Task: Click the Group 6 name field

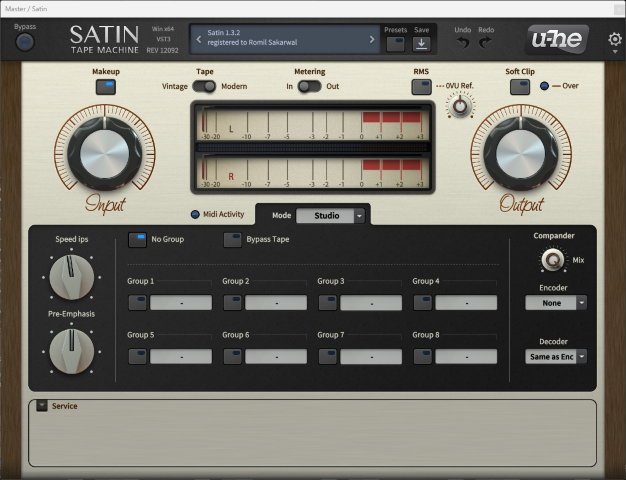Action: (x=276, y=357)
